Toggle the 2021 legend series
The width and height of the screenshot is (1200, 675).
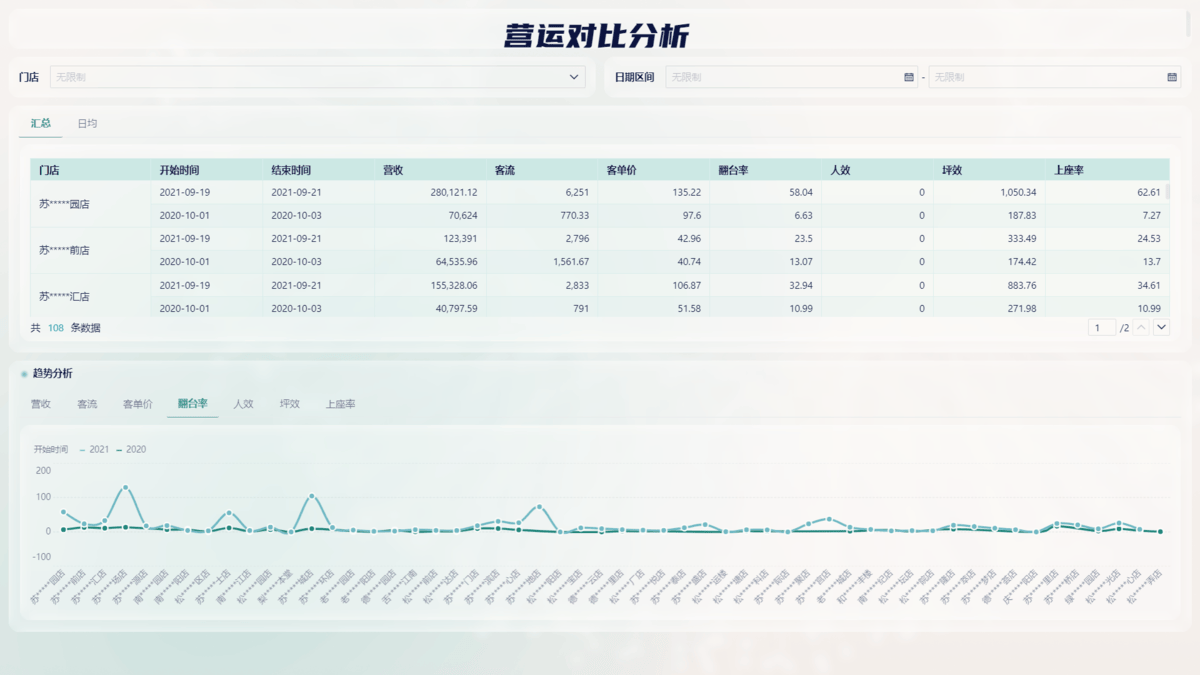click(96, 449)
